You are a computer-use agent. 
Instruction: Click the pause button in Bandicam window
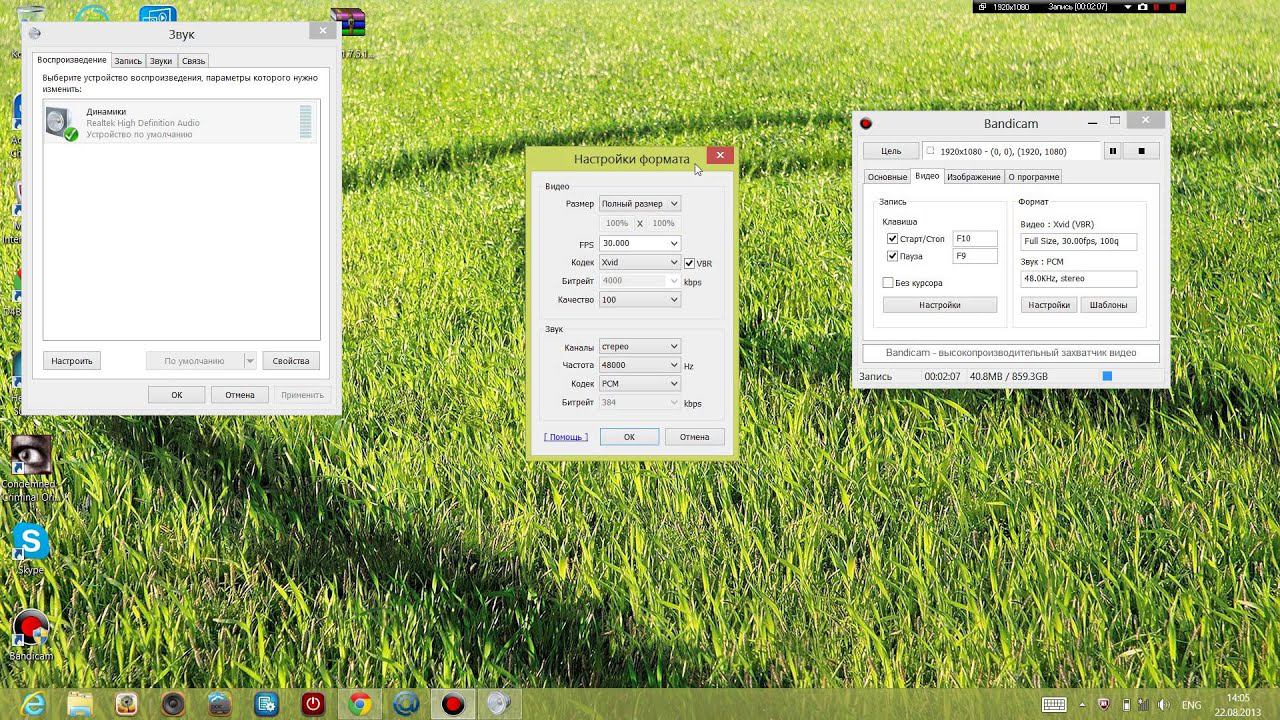pyautogui.click(x=1112, y=151)
